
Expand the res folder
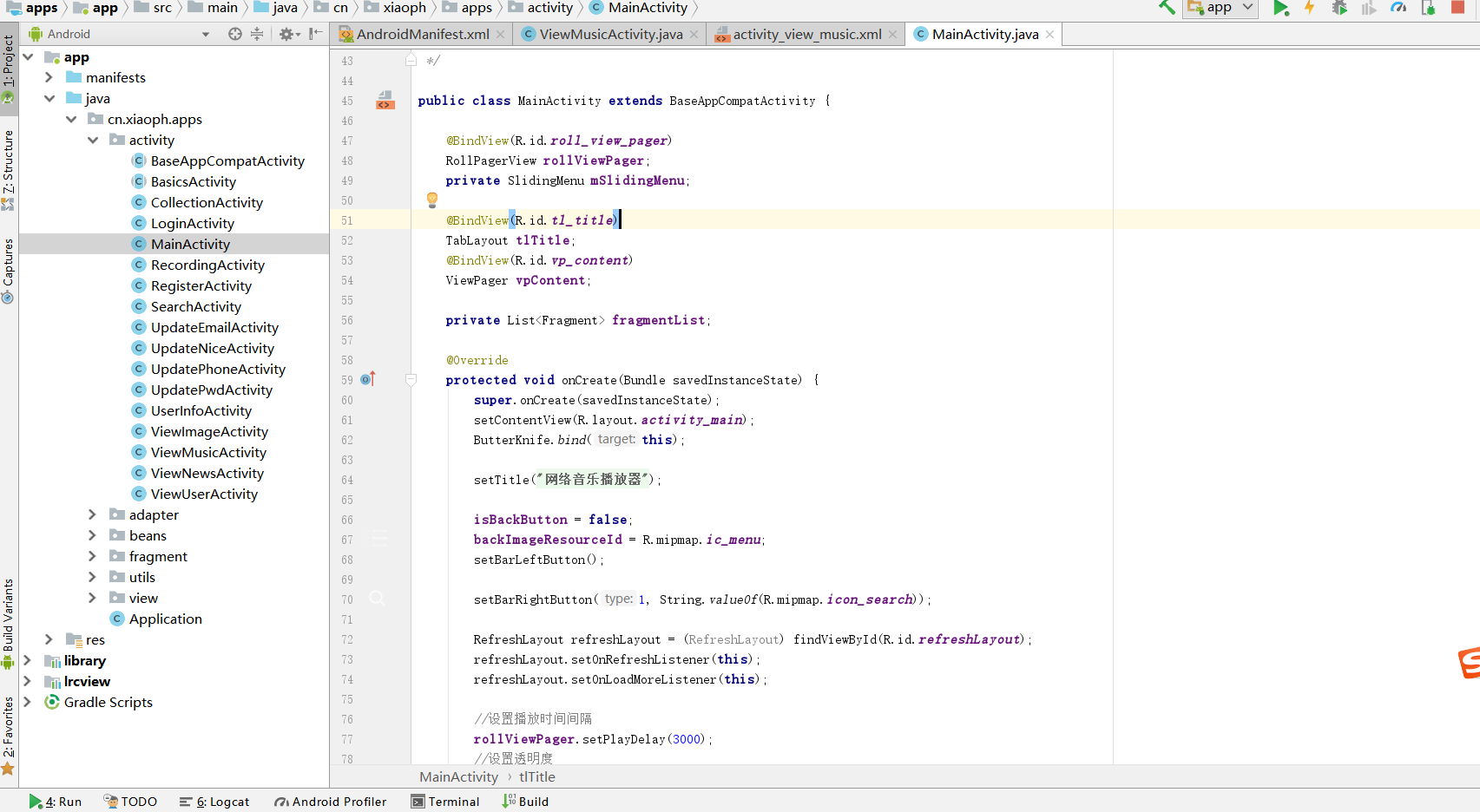49,640
